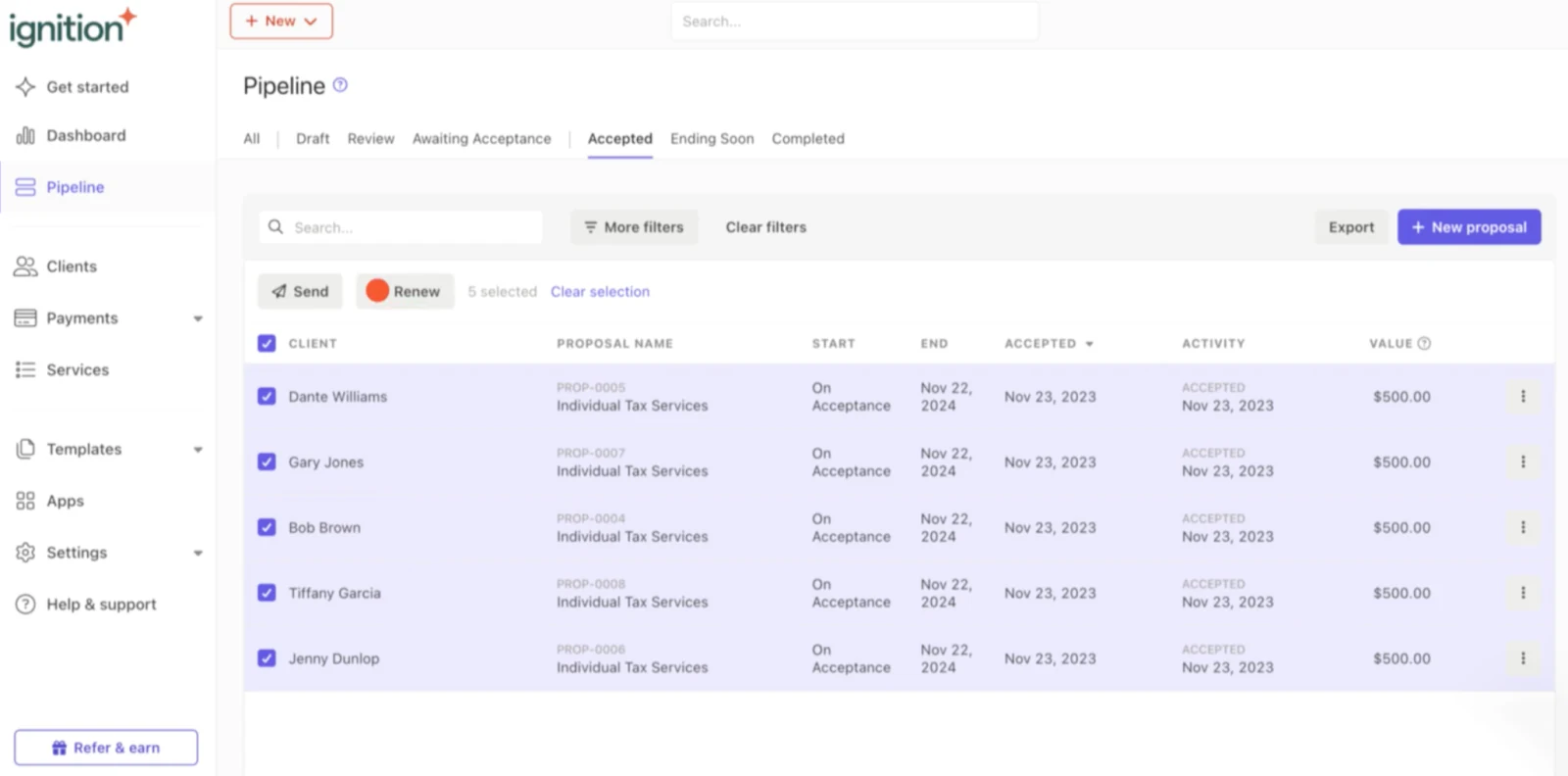1568x776 pixels.
Task: Click the Value column info icon
Action: pos(1425,344)
